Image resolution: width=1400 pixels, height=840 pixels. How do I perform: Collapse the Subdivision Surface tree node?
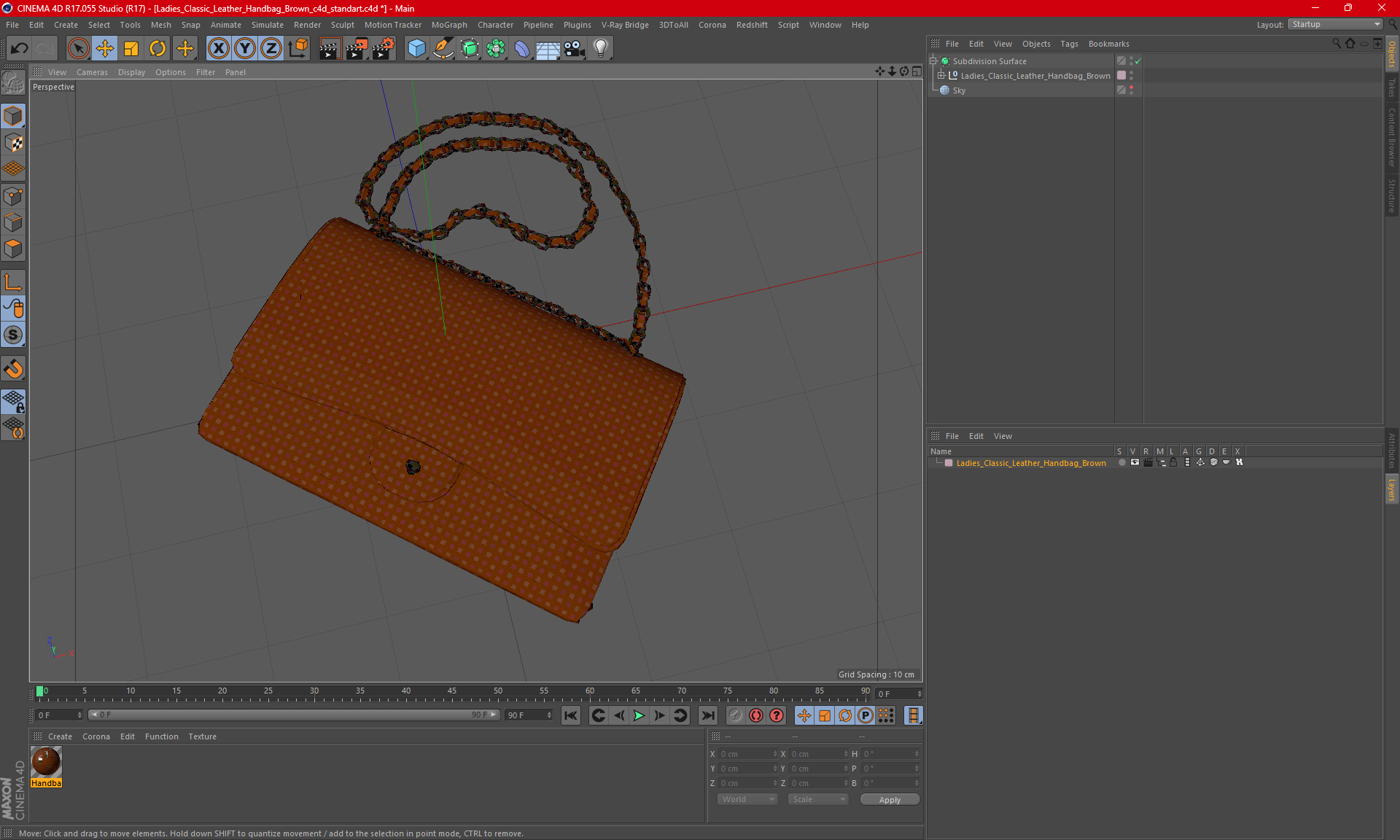(933, 61)
